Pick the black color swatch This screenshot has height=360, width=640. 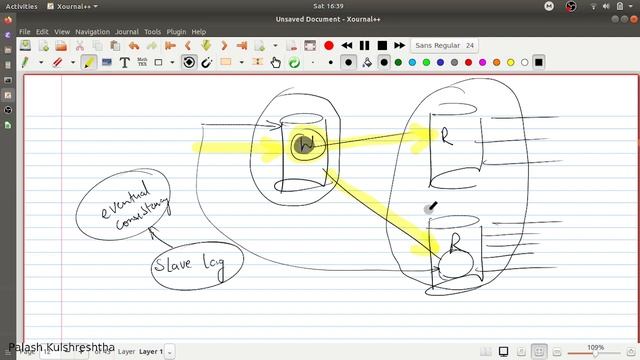(x=384, y=62)
